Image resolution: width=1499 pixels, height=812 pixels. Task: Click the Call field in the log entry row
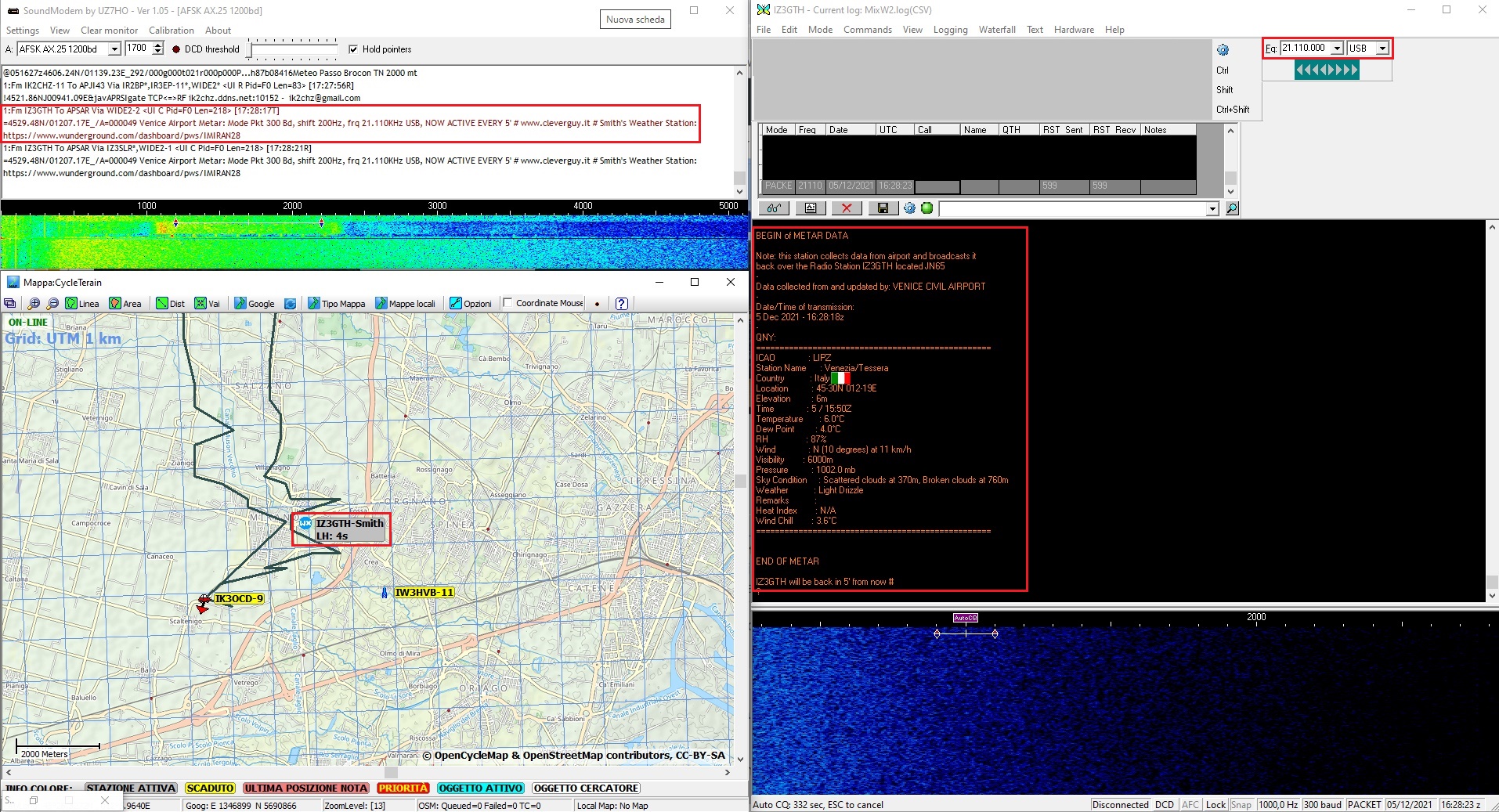(937, 186)
